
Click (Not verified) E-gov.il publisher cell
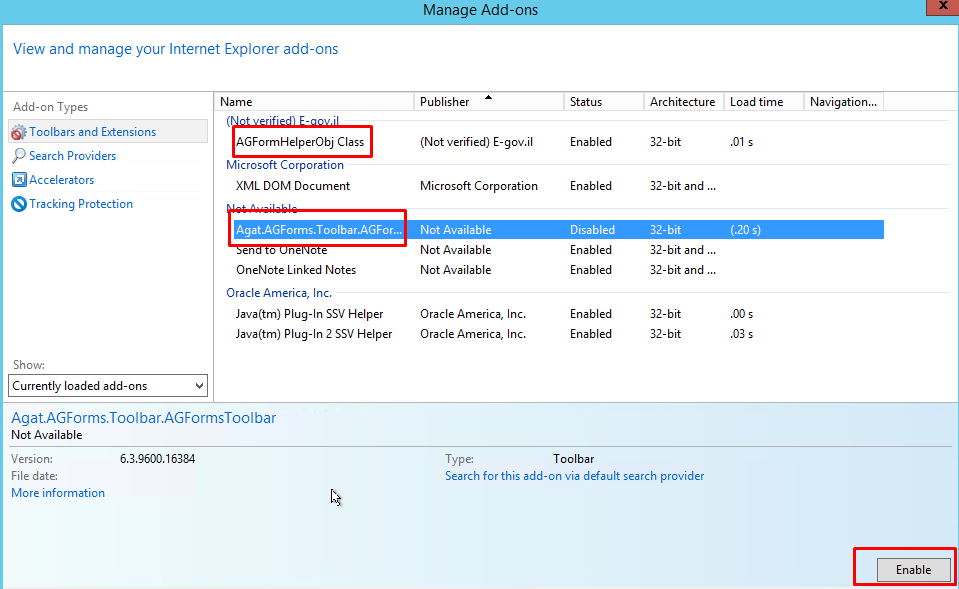coord(476,142)
